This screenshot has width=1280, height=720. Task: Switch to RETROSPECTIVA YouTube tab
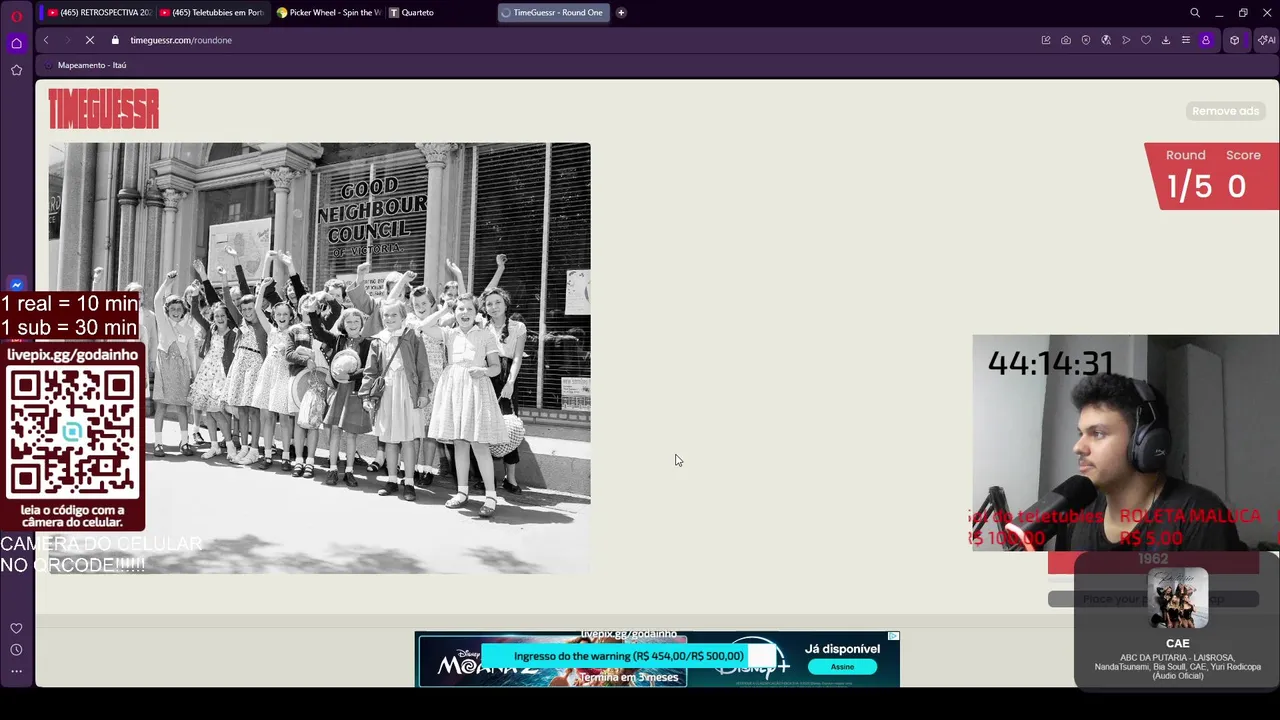click(x=99, y=13)
